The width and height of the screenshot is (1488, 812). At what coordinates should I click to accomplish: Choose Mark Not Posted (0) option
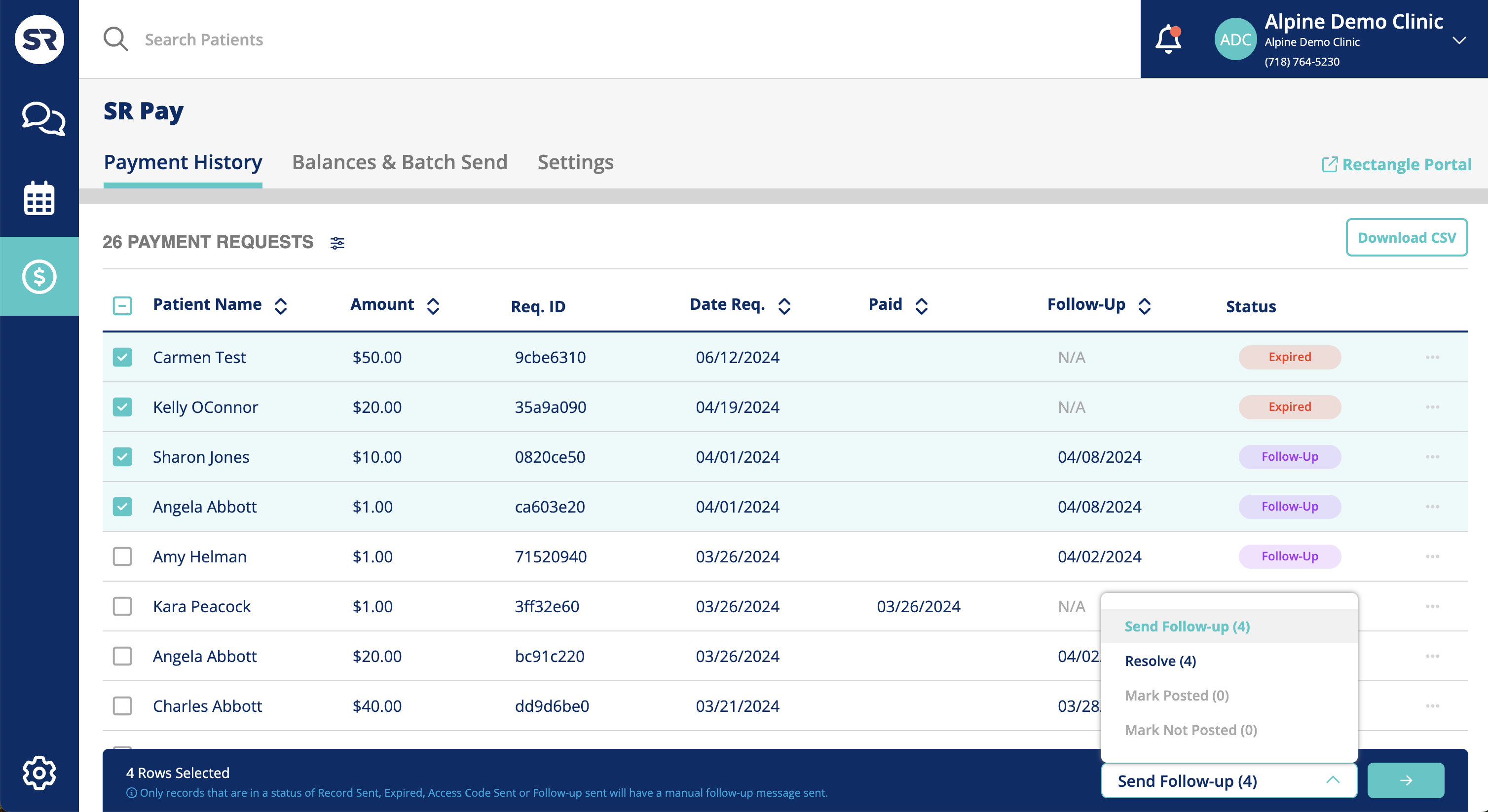point(1228,730)
